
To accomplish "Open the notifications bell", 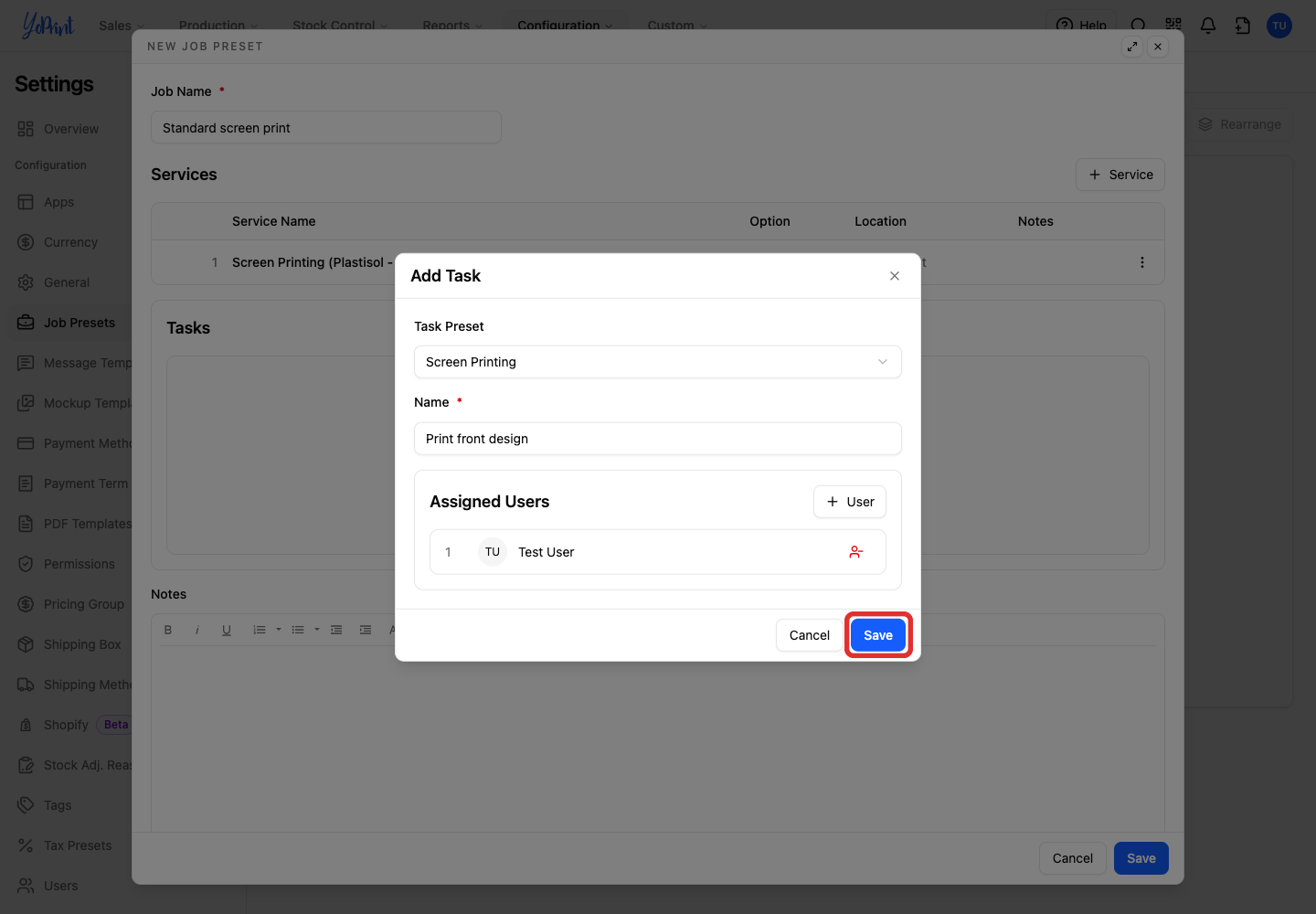I will (x=1208, y=26).
